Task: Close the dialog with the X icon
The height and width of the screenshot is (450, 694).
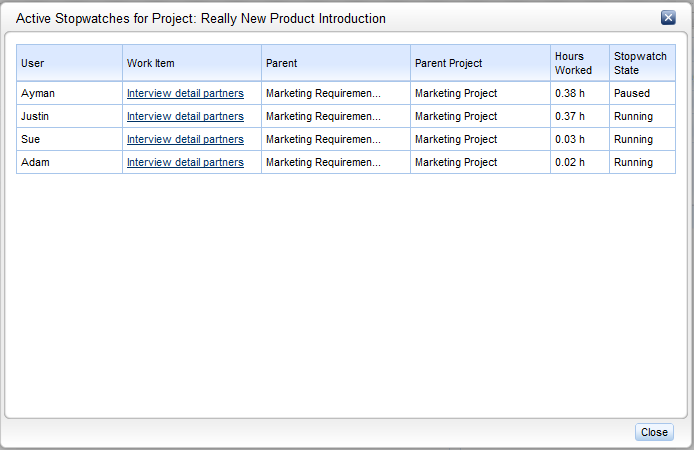Action: [668, 18]
